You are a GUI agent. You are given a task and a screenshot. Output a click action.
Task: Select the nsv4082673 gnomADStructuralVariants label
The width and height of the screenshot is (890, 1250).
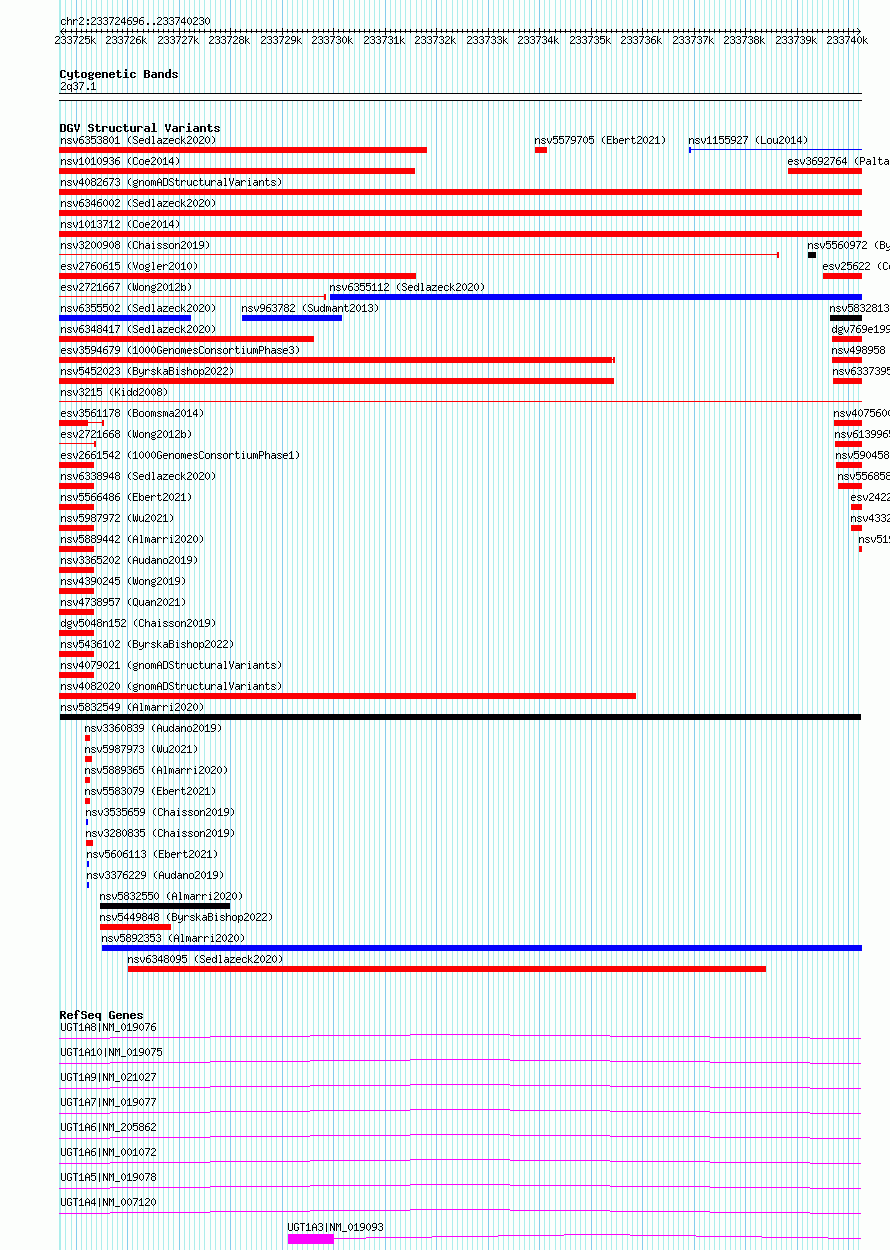171,182
